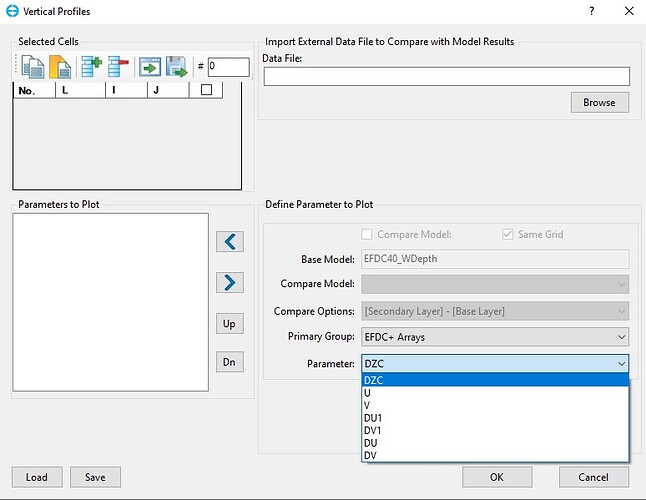The image size is (646, 500).
Task: Click the Save button
Action: [x=95, y=477]
